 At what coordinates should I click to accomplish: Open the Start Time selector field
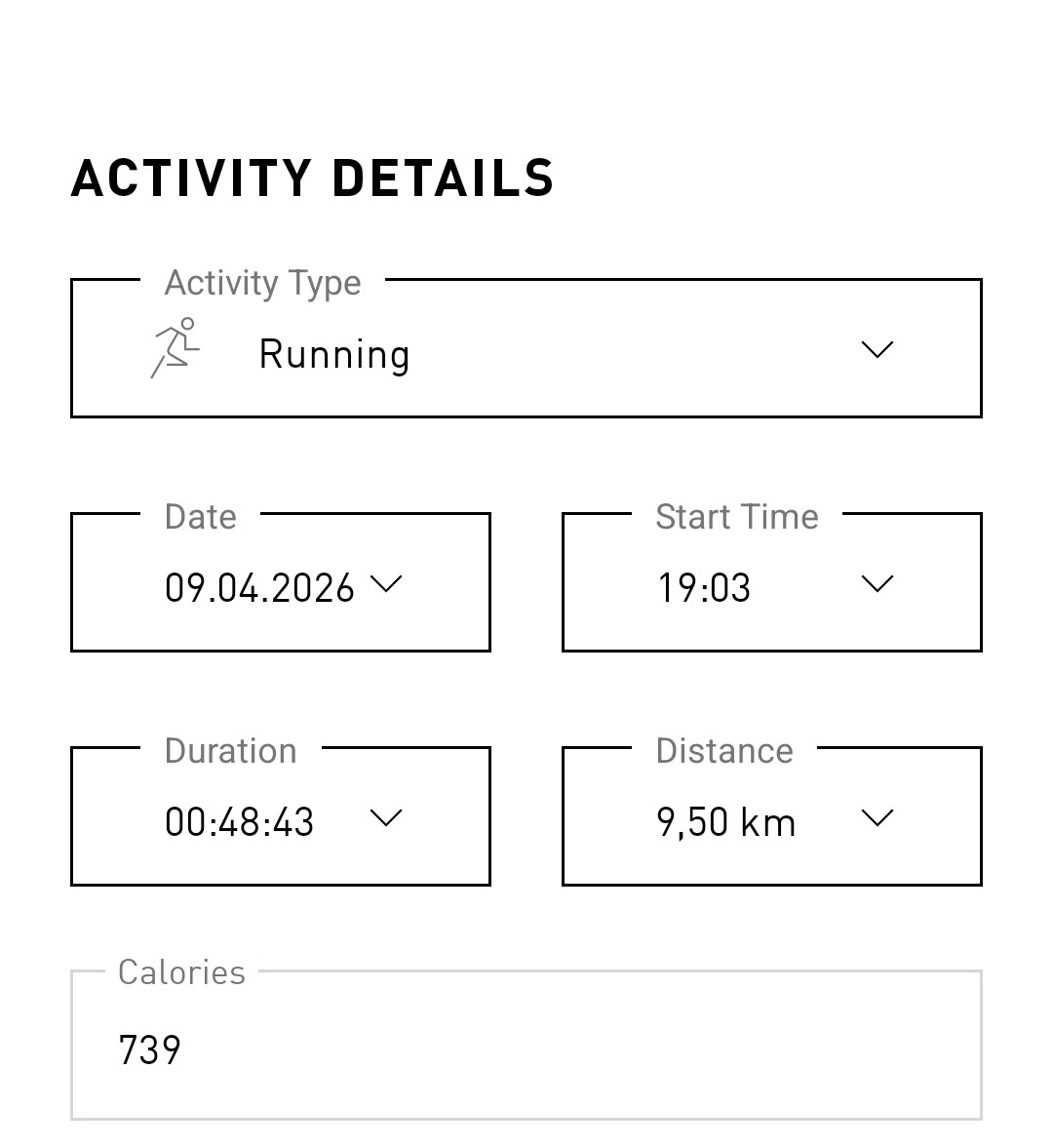(x=772, y=582)
